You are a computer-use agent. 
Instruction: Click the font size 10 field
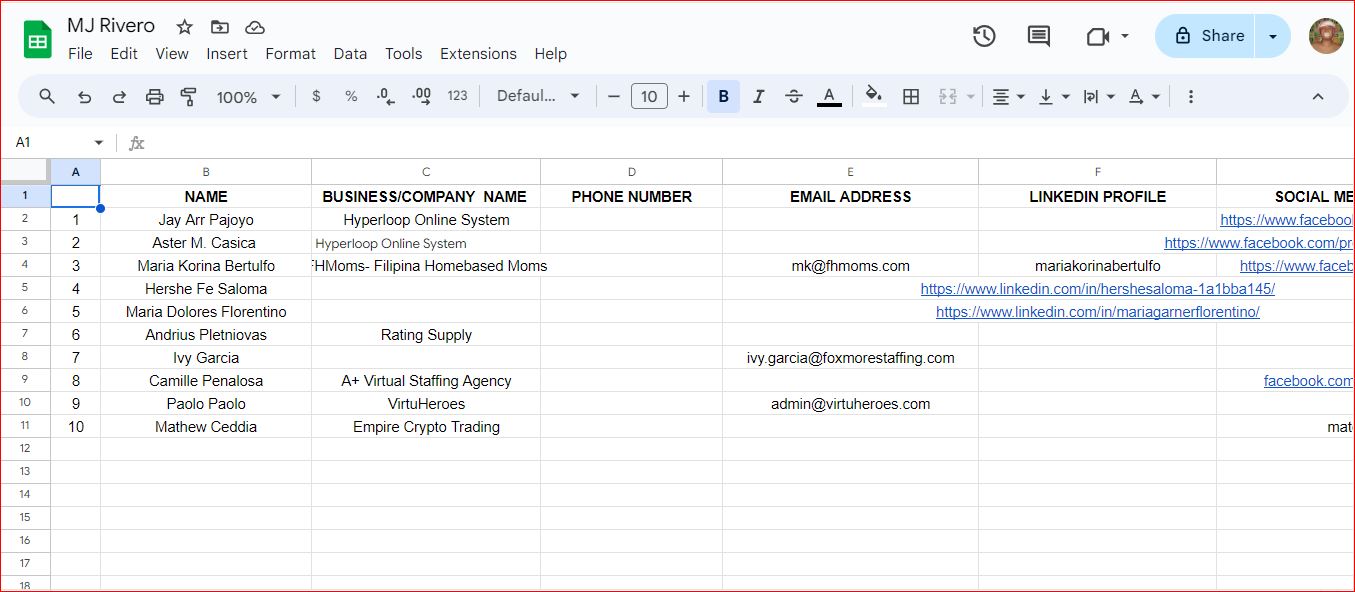coord(649,96)
